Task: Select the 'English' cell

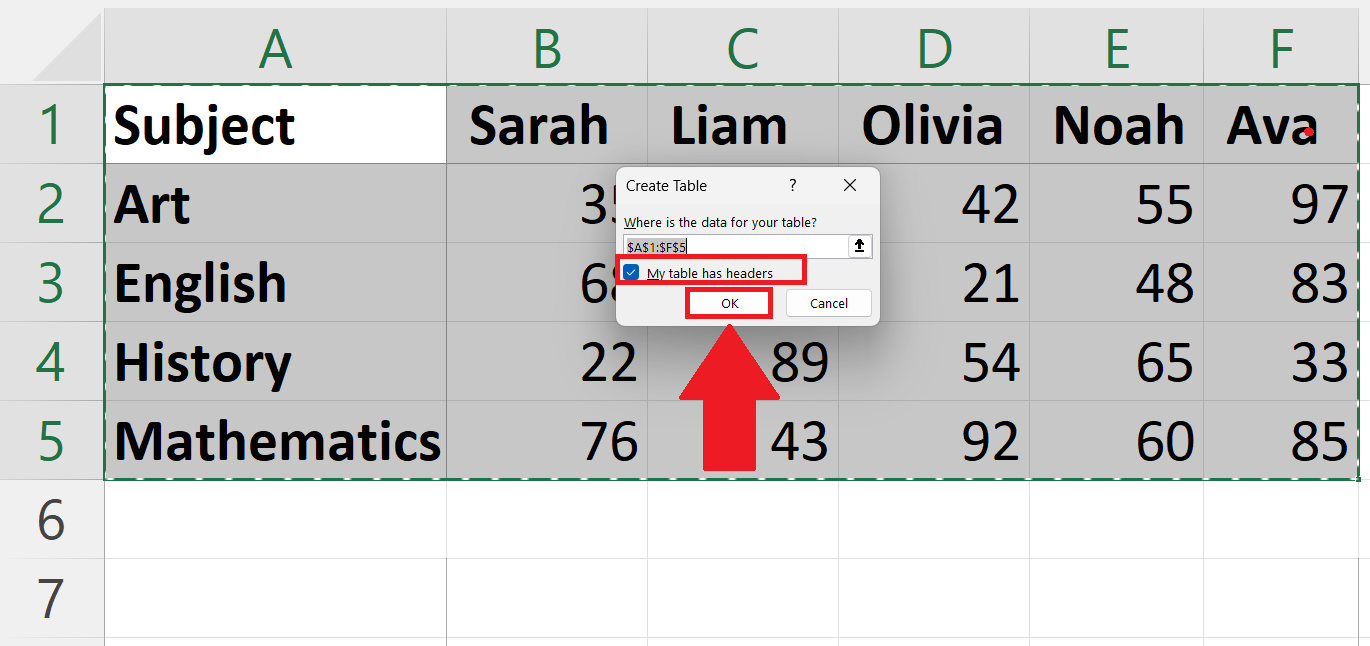Action: point(275,282)
